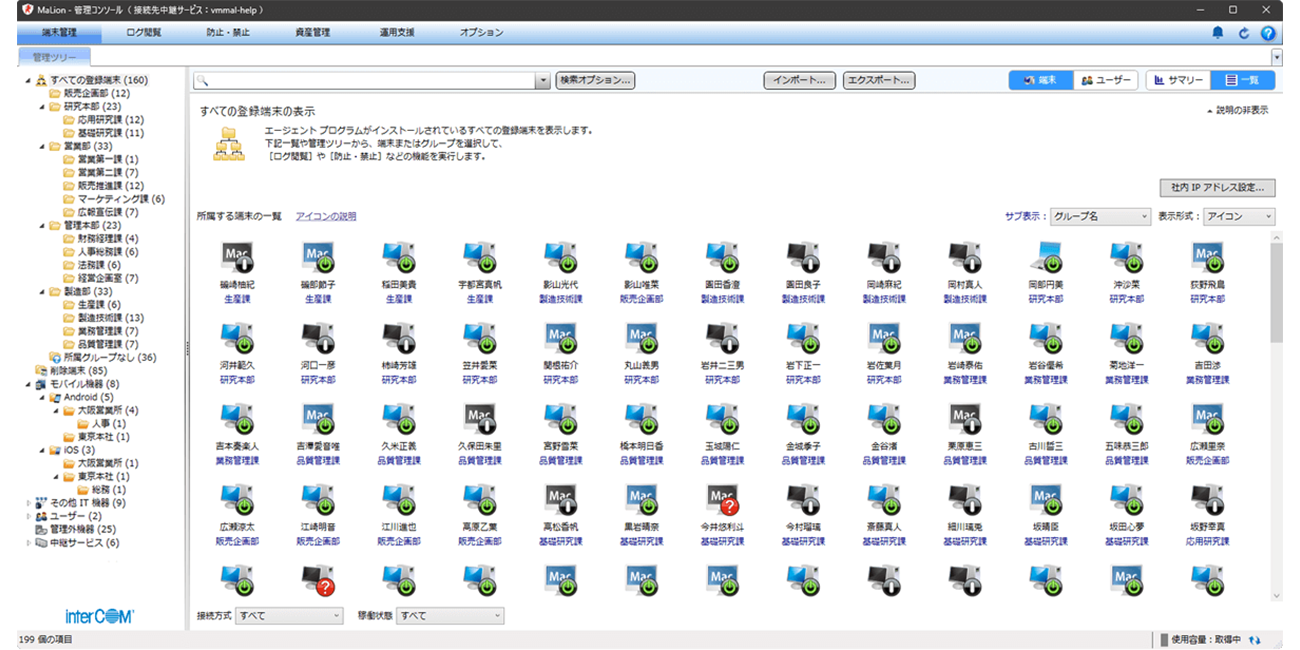Click the notification bell icon
1300x650 pixels.
[x=1217, y=33]
